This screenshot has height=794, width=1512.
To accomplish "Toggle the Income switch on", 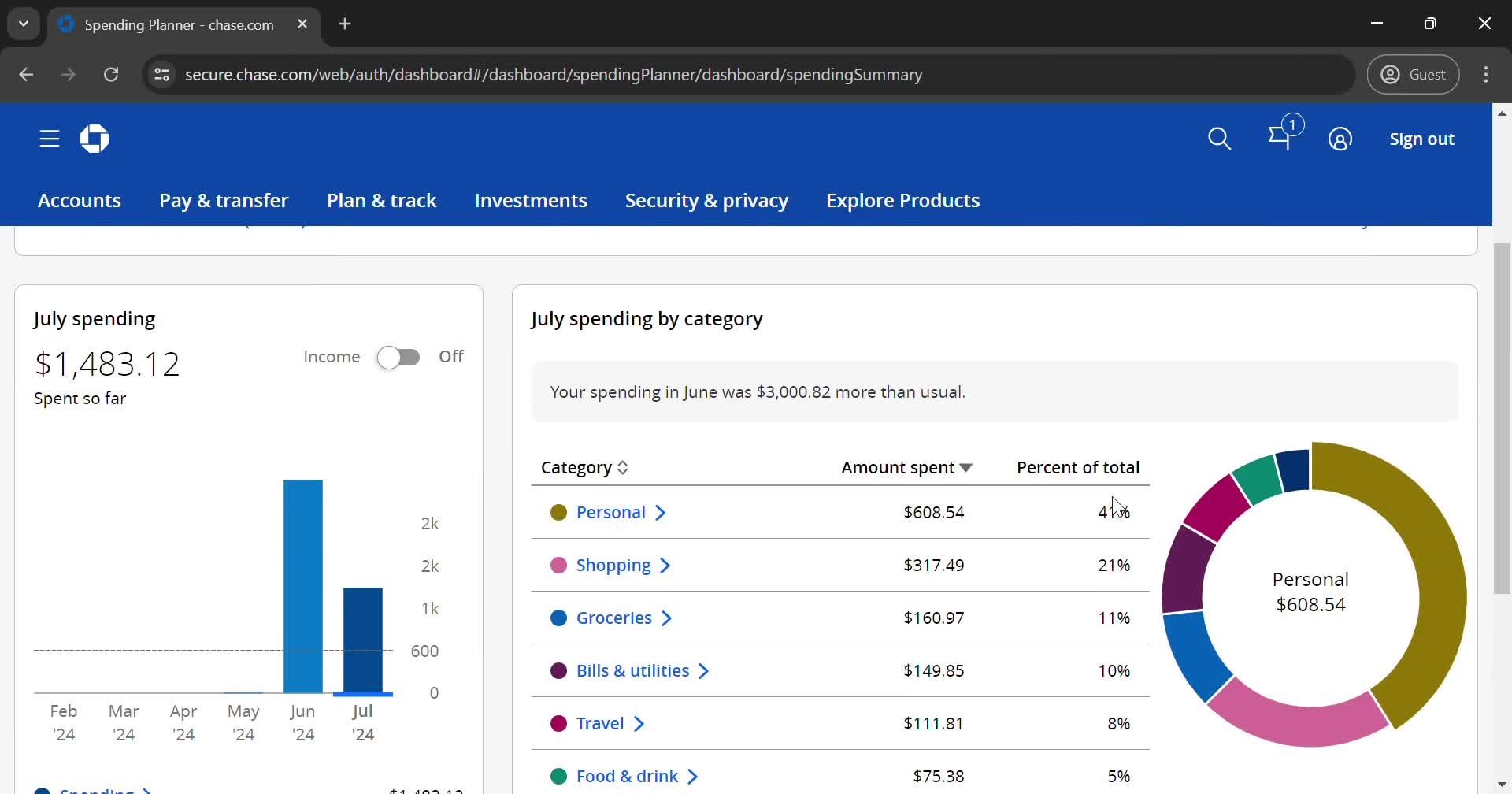I will click(x=398, y=356).
